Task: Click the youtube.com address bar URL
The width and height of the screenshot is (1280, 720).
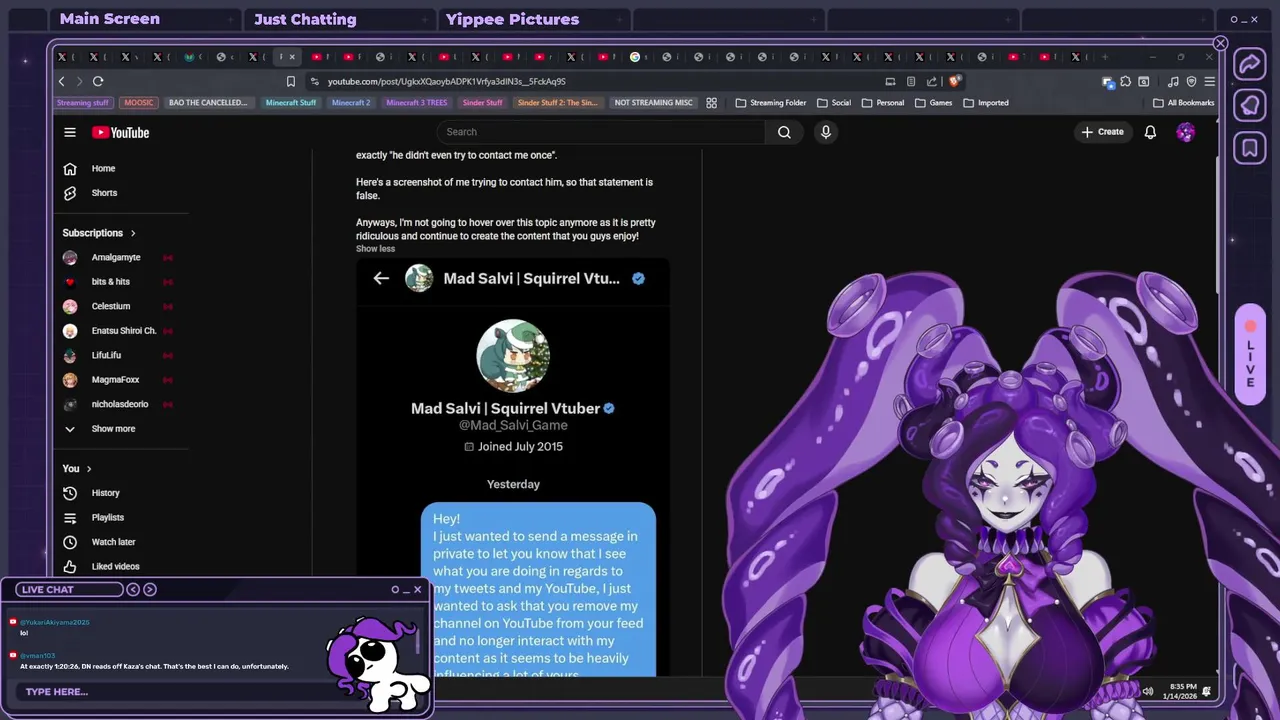Action: (446, 82)
